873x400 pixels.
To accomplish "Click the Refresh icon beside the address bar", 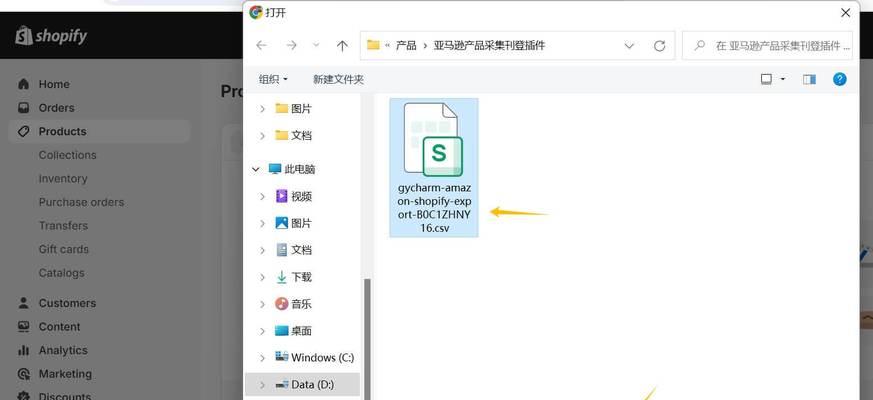I will pyautogui.click(x=659, y=46).
